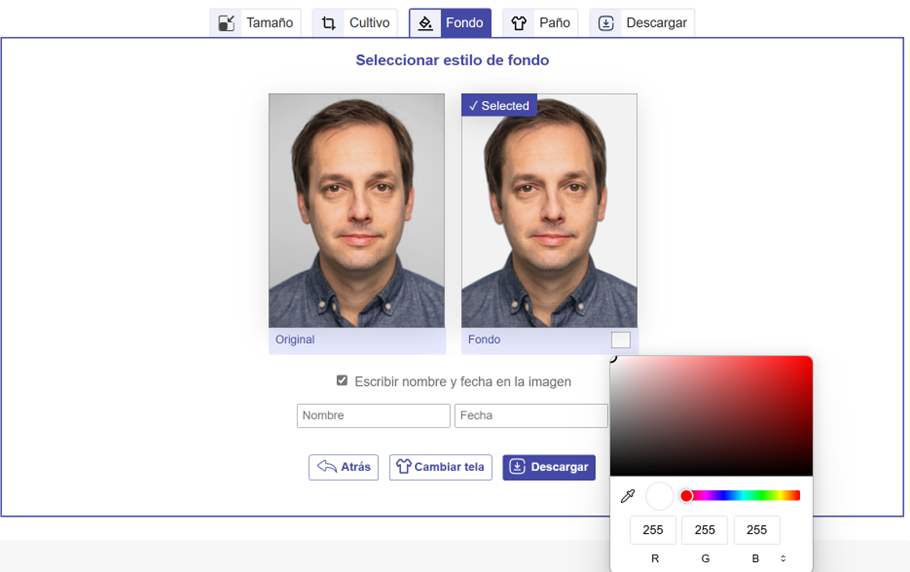Open the Descargar tab at top
910x572 pixels.
642,23
